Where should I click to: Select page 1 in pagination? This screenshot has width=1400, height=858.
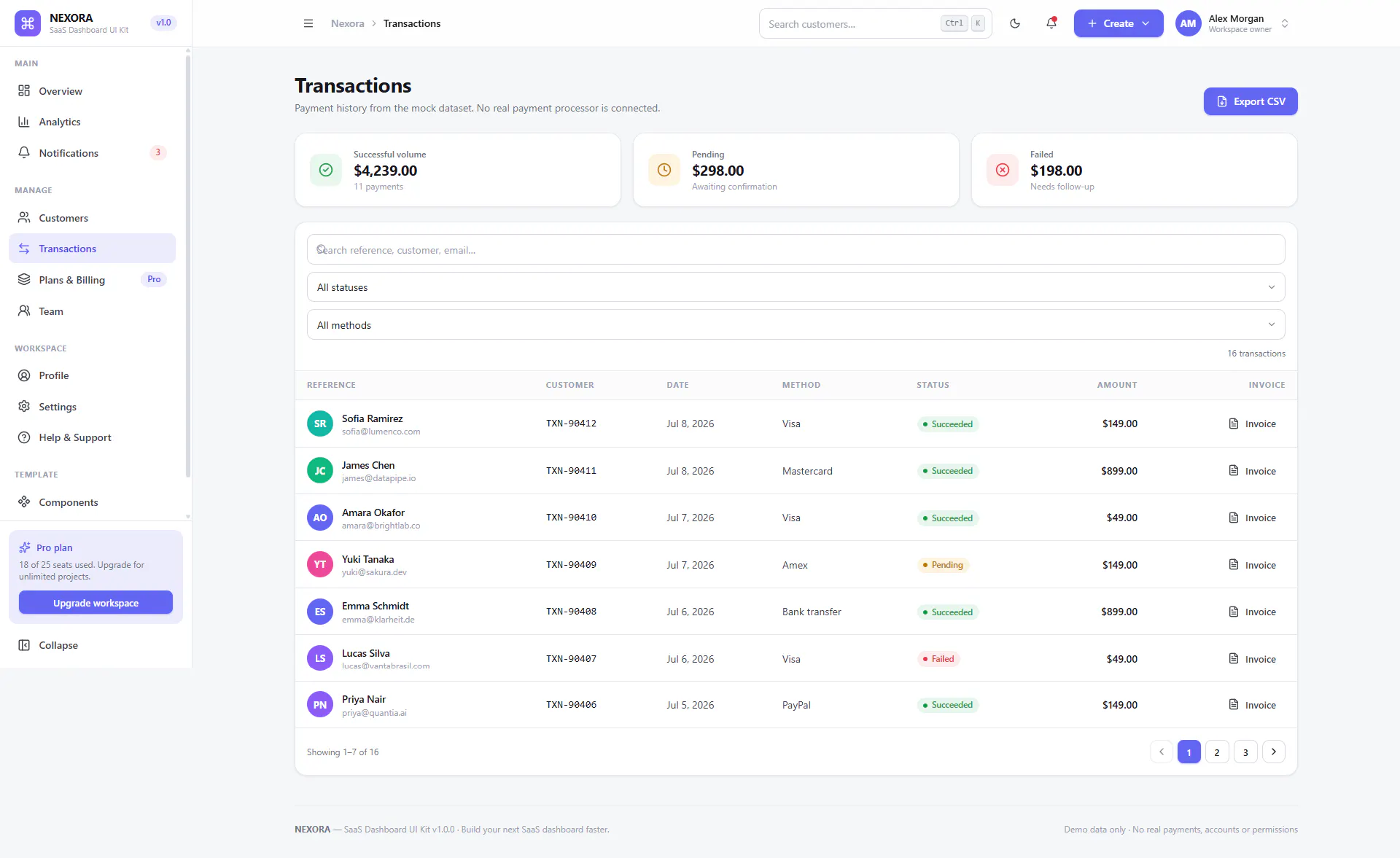pyautogui.click(x=1189, y=752)
